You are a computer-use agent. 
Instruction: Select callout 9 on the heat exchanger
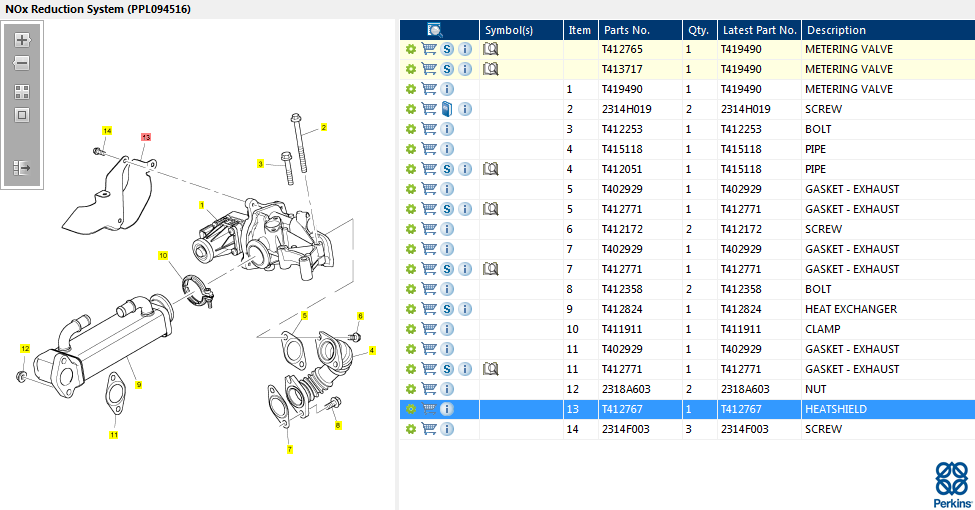click(x=139, y=385)
